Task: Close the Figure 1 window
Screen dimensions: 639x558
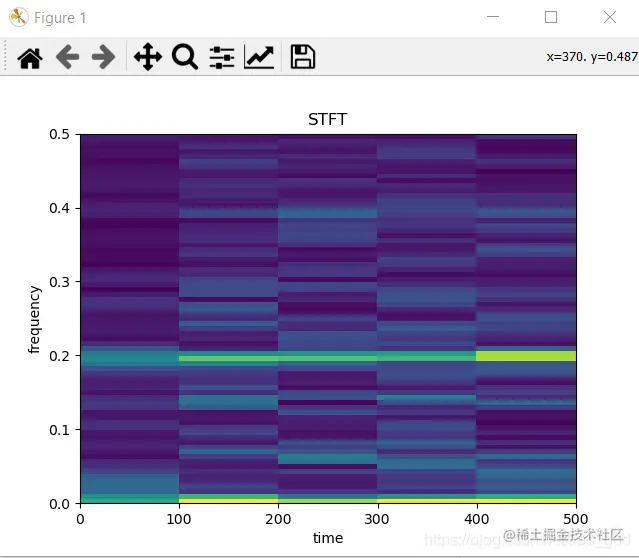Action: click(610, 17)
